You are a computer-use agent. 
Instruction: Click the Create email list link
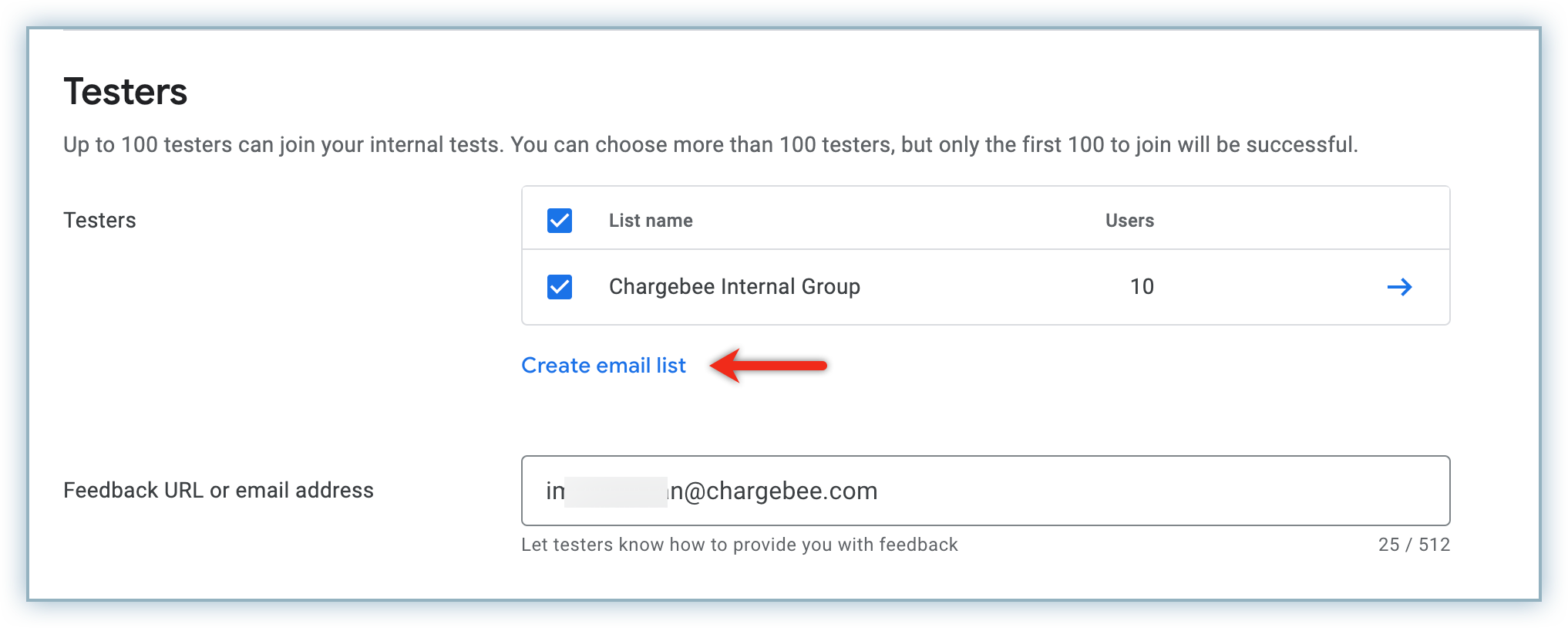click(603, 366)
